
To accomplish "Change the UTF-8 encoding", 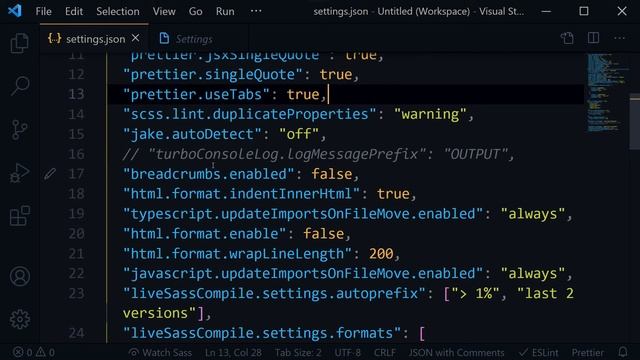I will (347, 352).
